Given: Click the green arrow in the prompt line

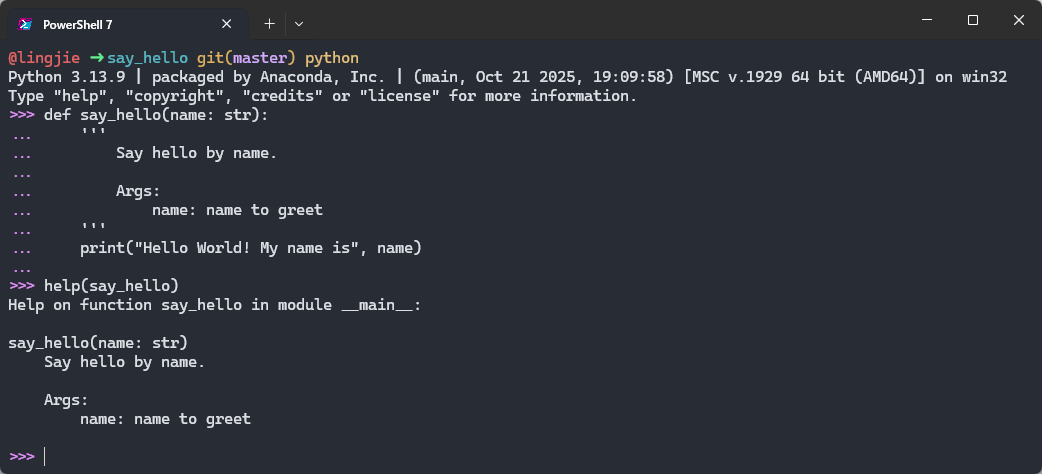Looking at the screenshot, I should [97, 58].
